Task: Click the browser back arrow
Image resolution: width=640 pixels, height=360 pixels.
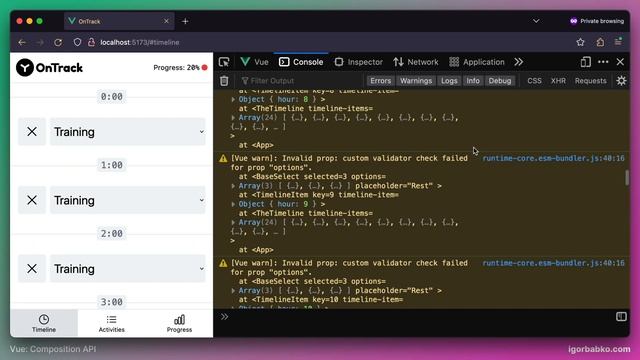Action: 22,42
